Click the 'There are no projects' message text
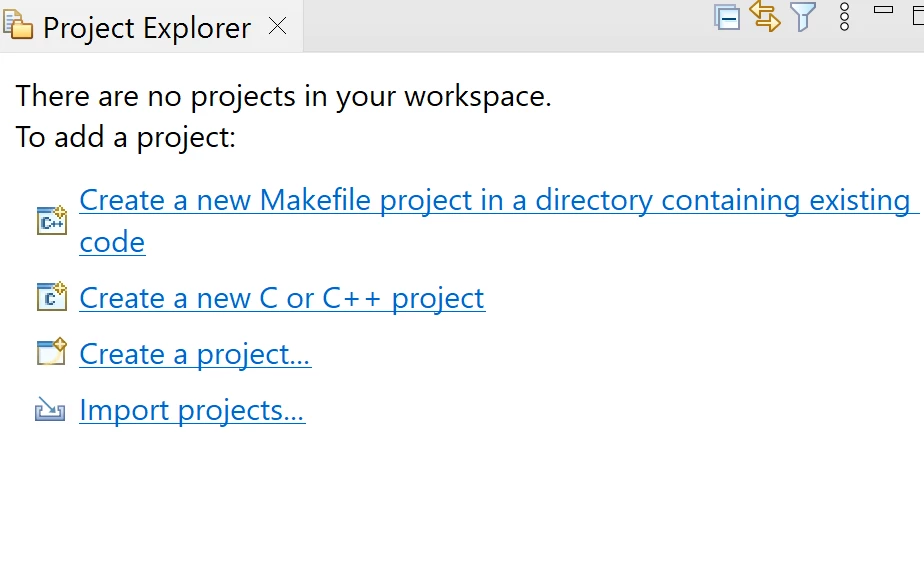 tap(283, 96)
